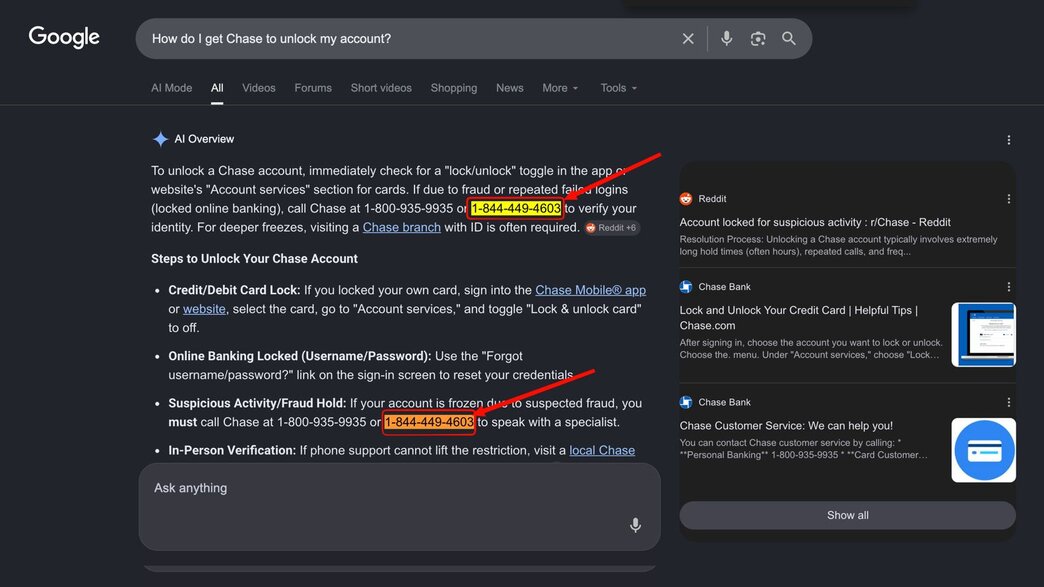Open the Chase Mobile app link
1044x587 pixels.
pyautogui.click(x=591, y=290)
